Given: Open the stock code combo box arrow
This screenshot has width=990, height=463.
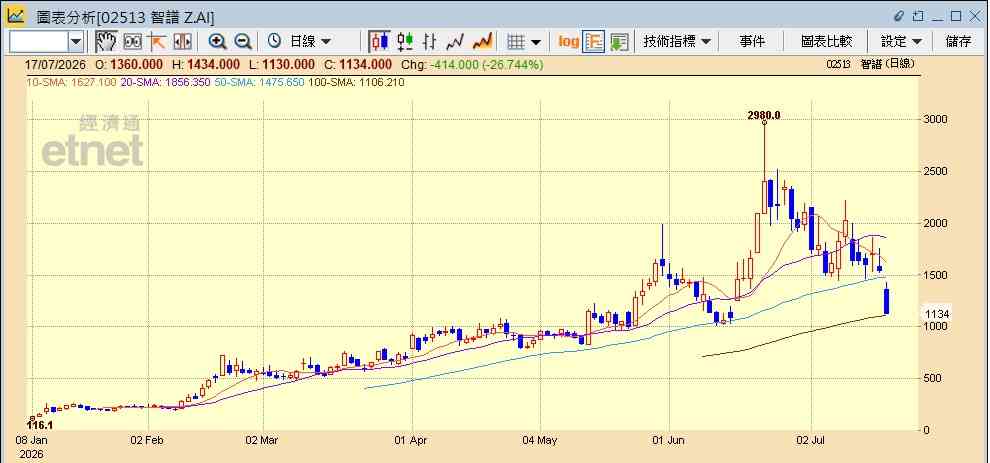Looking at the screenshot, I should (76, 42).
